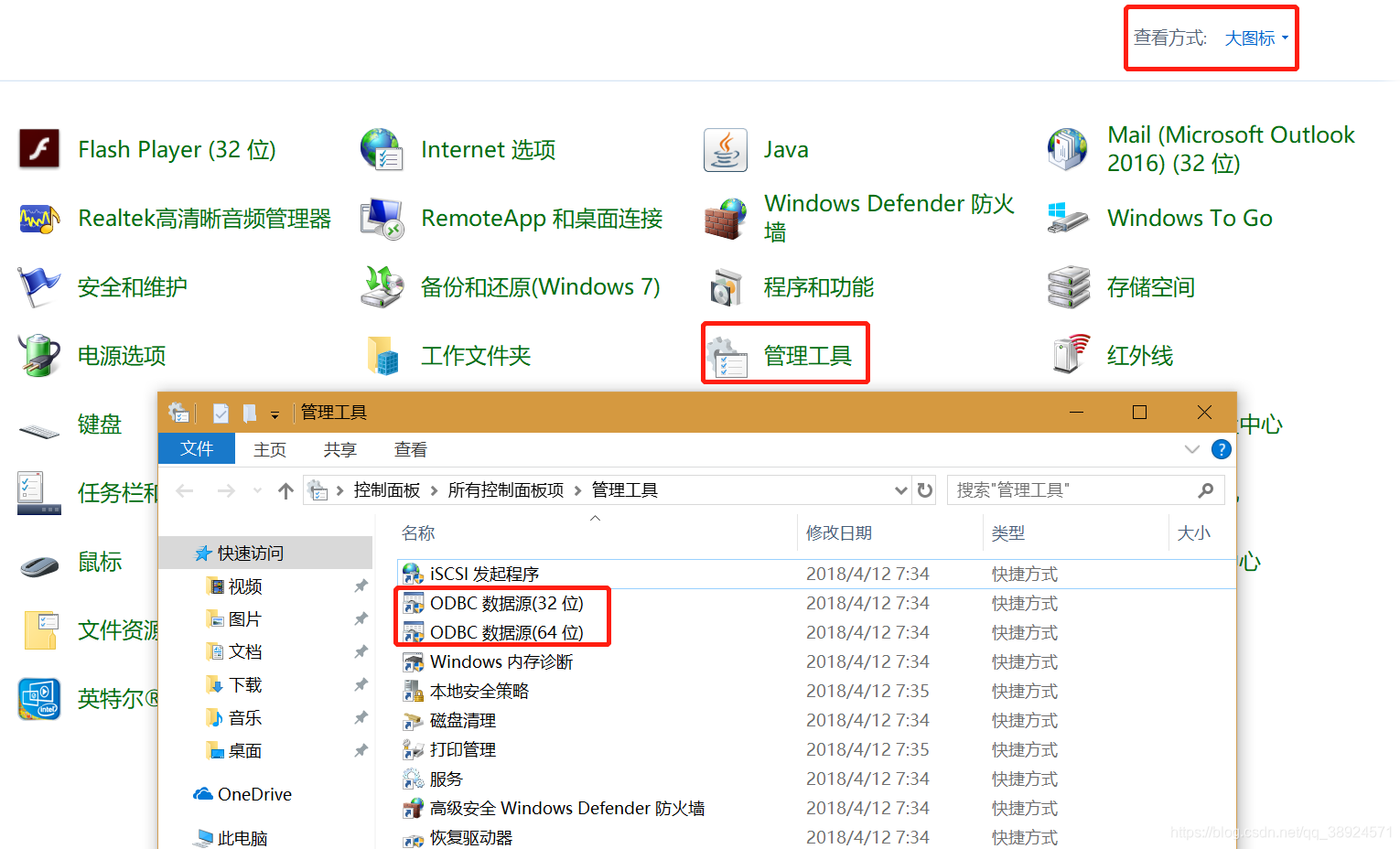1400x849 pixels.
Task: Select Windows 内存诊断 file name
Action: coord(501,662)
